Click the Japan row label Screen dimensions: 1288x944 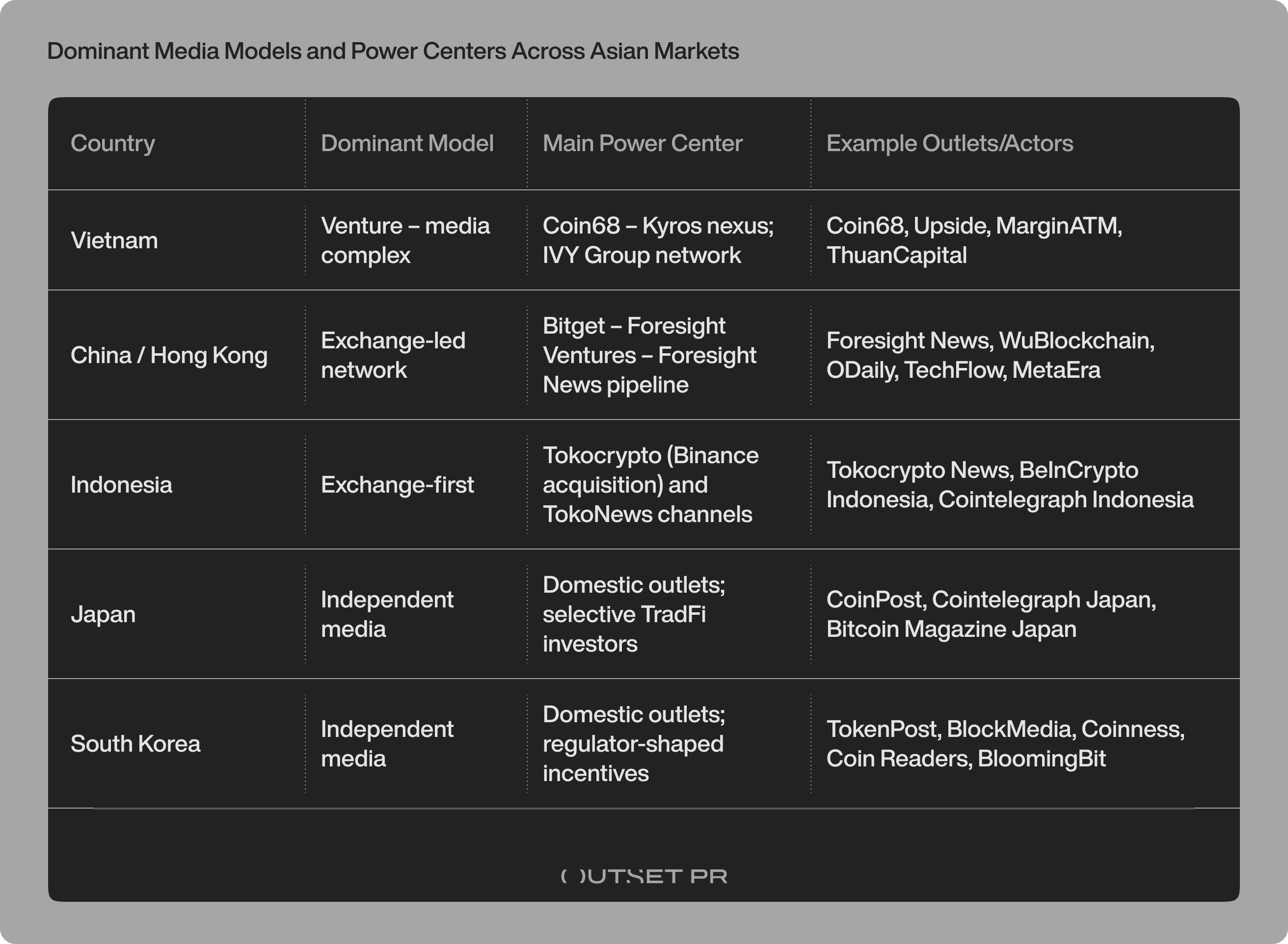point(104,614)
